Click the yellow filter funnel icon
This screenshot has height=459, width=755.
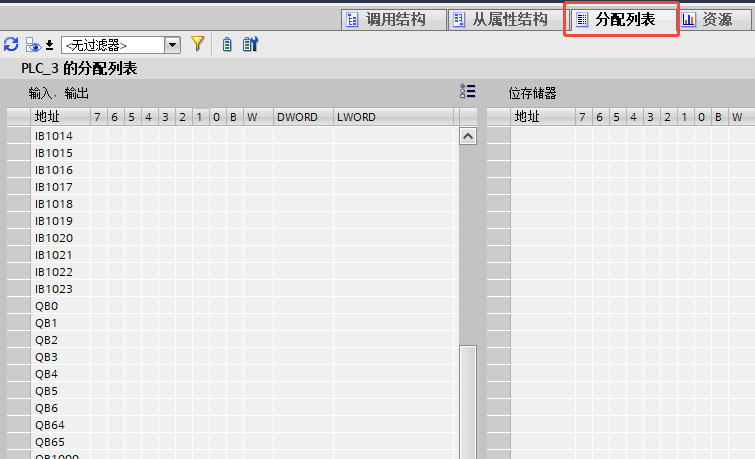click(197, 44)
